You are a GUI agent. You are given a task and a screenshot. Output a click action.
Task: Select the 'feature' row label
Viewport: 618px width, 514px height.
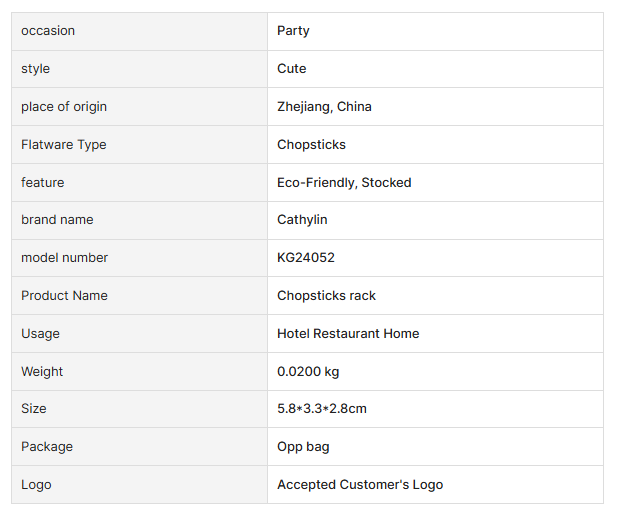point(42,183)
